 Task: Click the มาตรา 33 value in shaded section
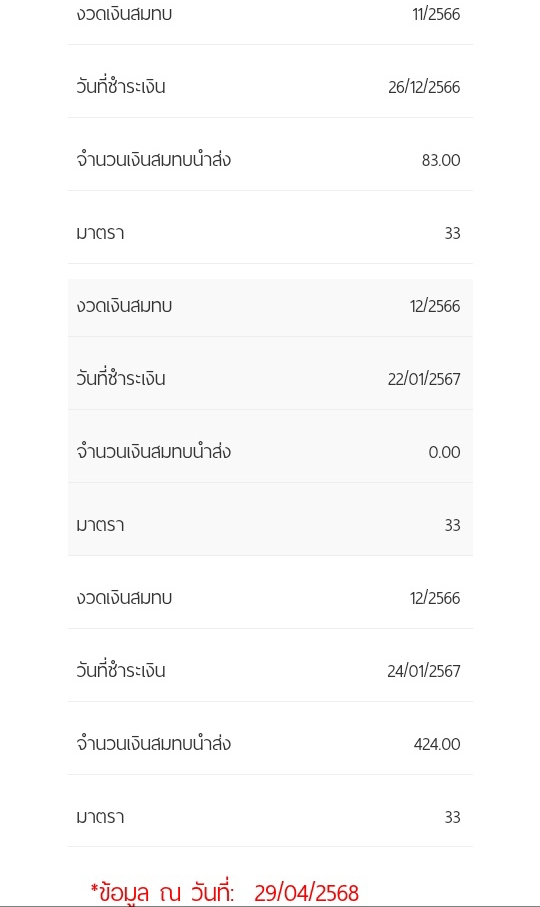click(x=452, y=525)
